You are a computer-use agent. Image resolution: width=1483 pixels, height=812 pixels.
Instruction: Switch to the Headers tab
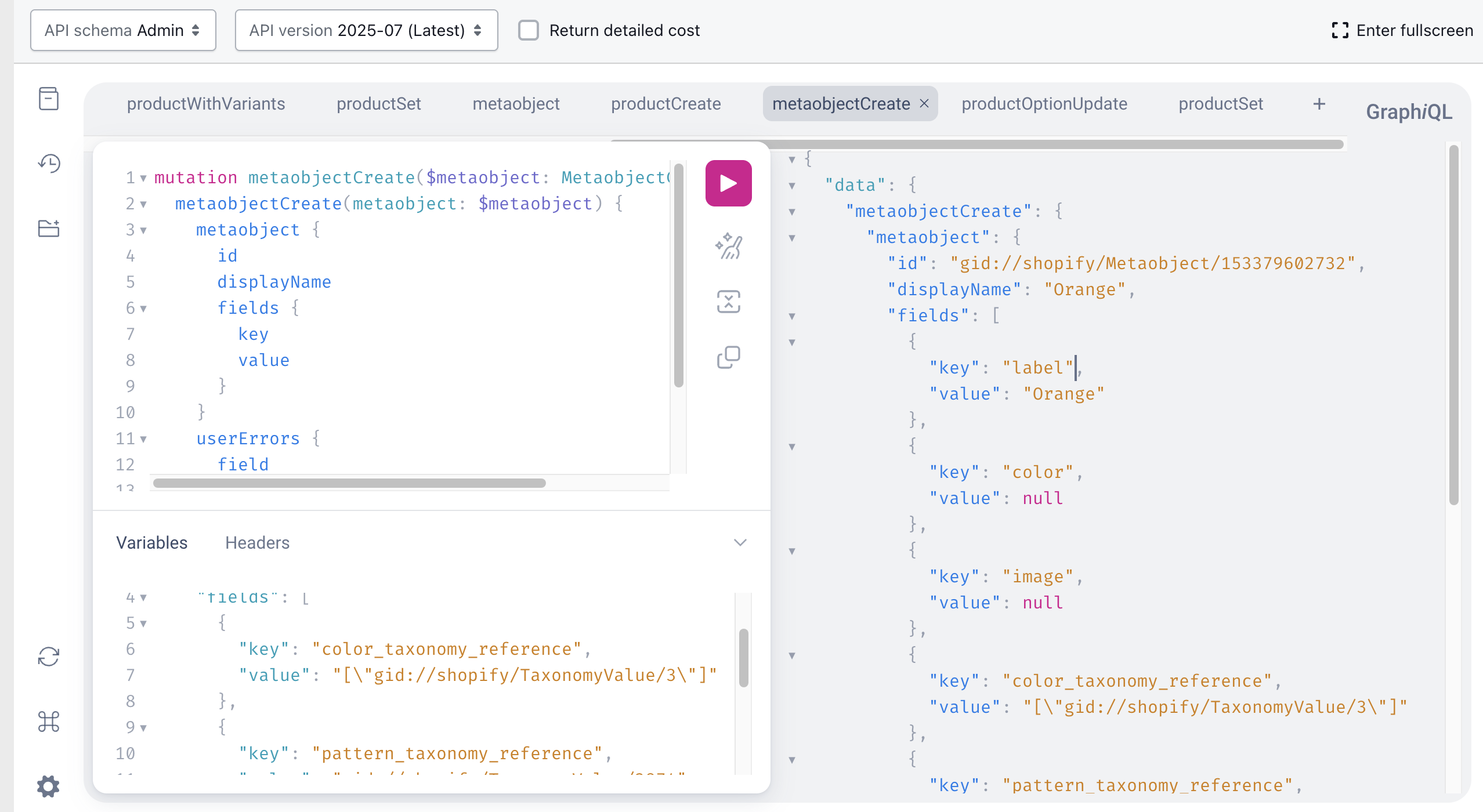(257, 542)
